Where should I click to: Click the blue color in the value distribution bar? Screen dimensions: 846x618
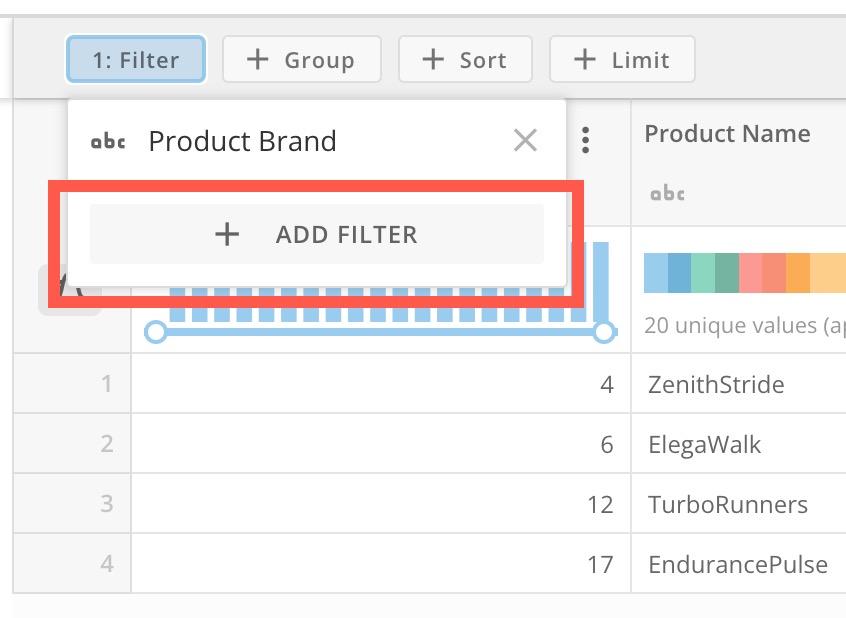coord(656,273)
